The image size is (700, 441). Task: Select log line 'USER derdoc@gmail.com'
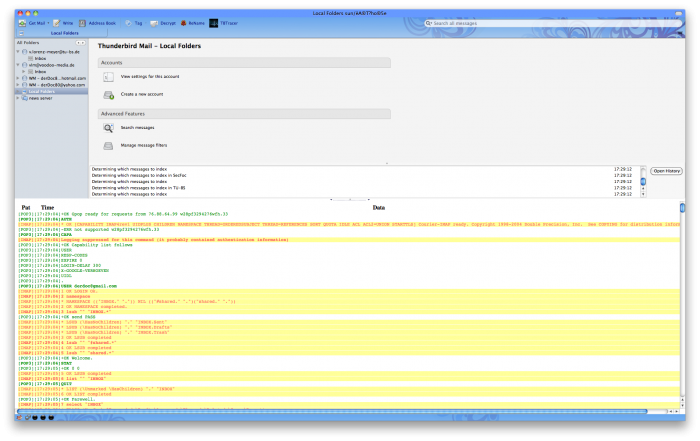click(x=68, y=286)
